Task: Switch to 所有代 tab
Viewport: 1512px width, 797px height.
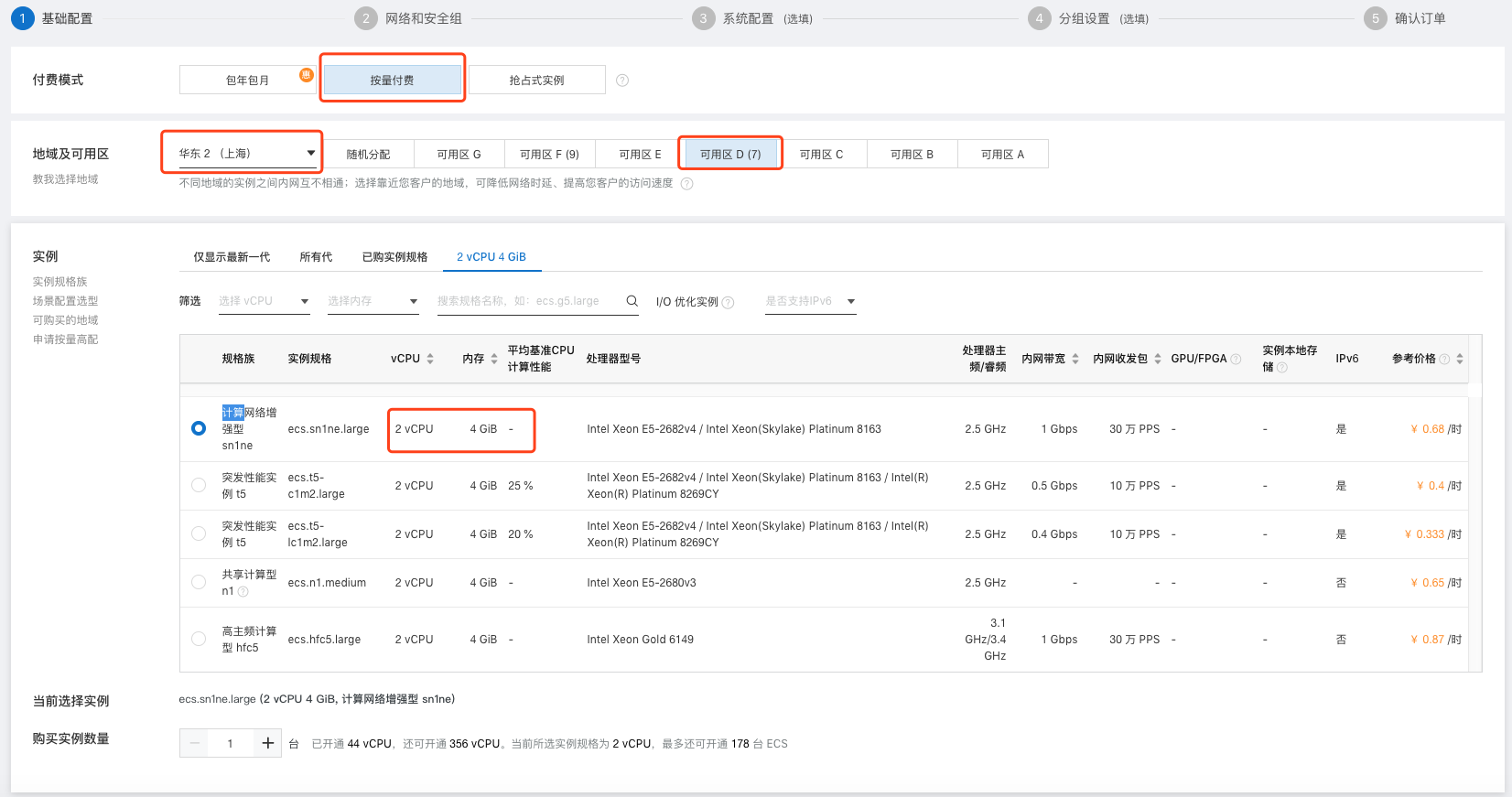Action: (316, 257)
